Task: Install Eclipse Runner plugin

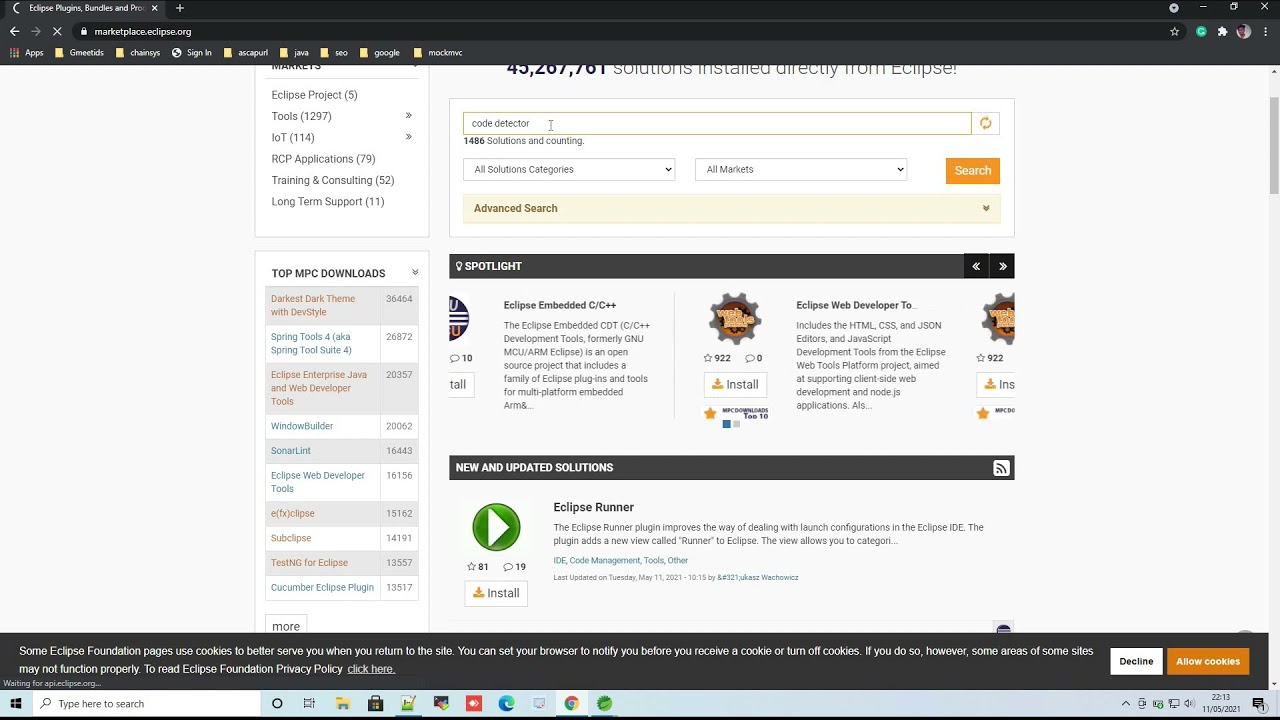Action: tap(496, 593)
